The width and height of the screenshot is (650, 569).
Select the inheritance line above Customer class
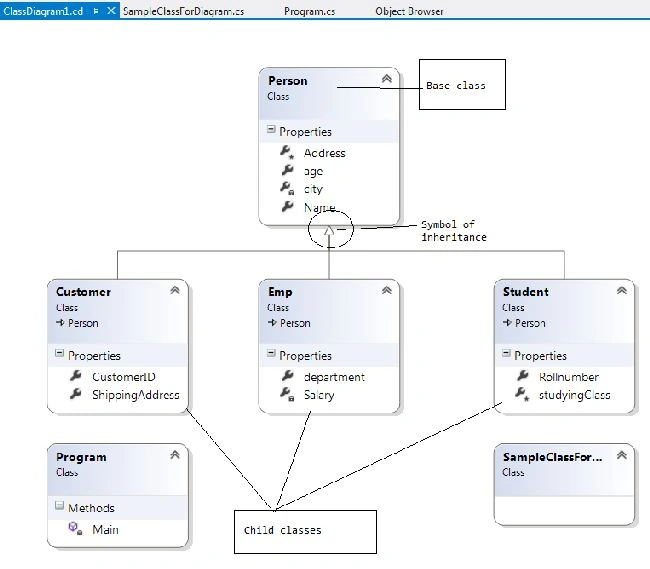pyautogui.click(x=118, y=265)
